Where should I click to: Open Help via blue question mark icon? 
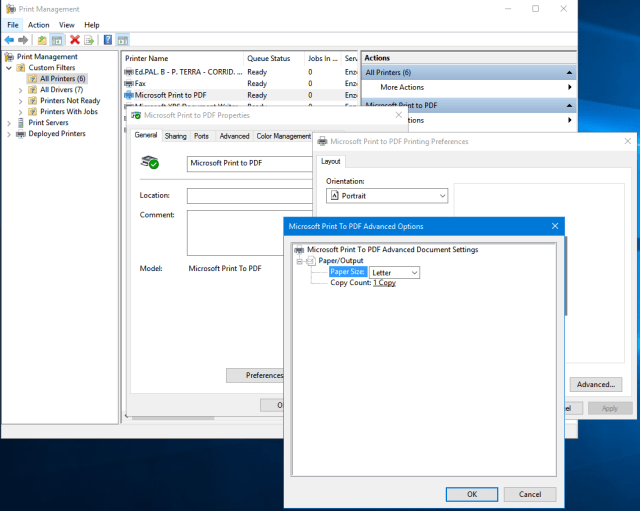[x=107, y=40]
